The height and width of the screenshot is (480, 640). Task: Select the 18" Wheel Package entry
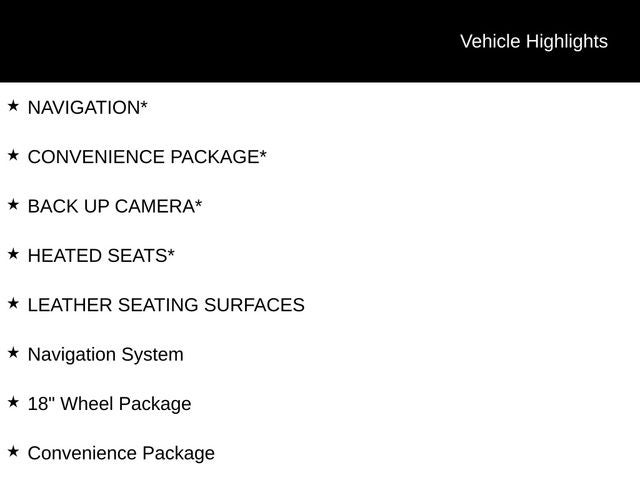pyautogui.click(x=109, y=404)
